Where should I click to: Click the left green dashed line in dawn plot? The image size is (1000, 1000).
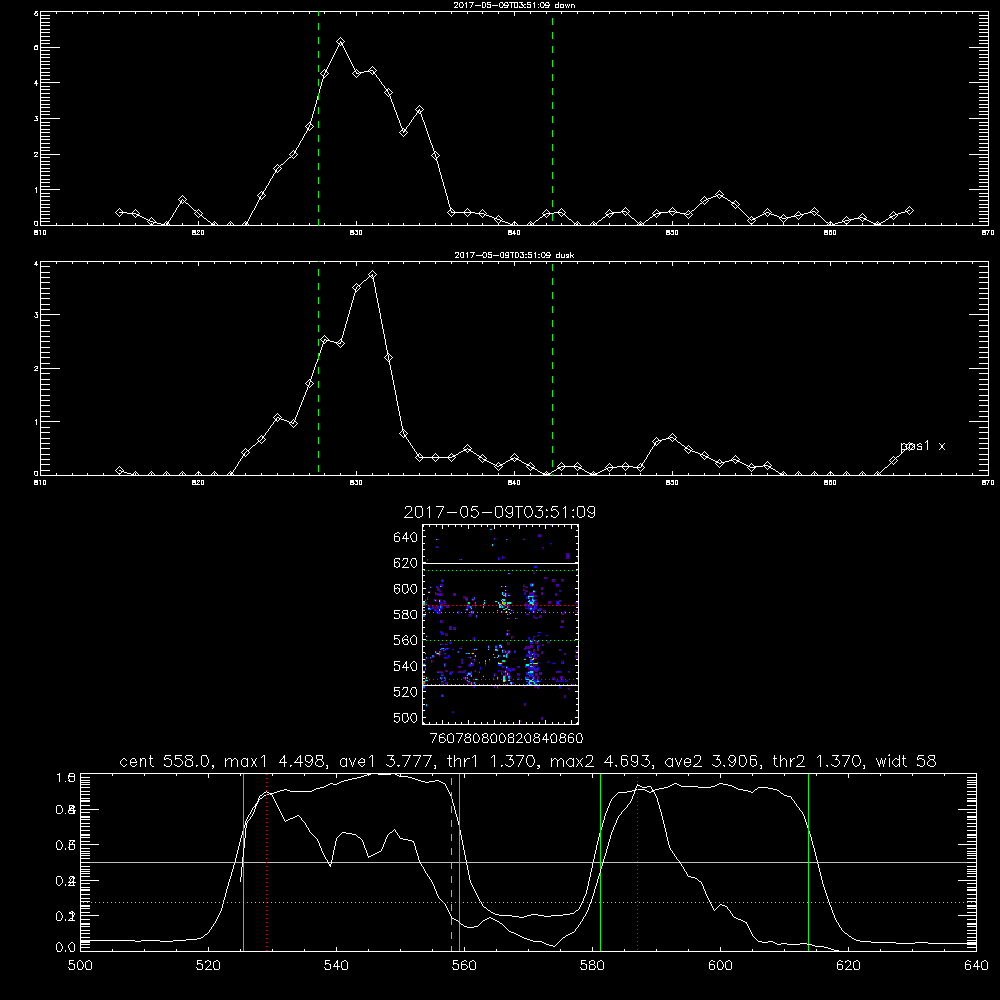tap(318, 121)
